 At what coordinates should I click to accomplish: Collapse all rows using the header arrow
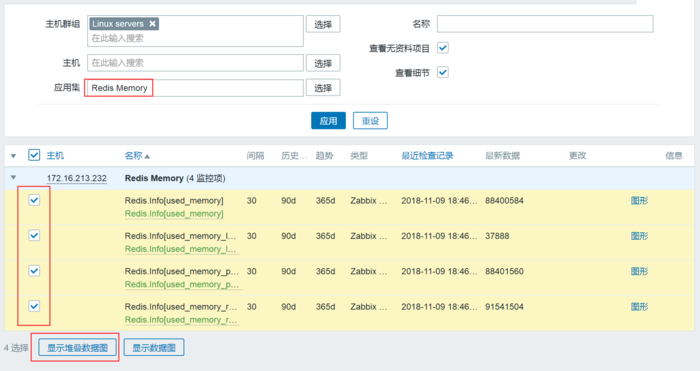[13, 156]
